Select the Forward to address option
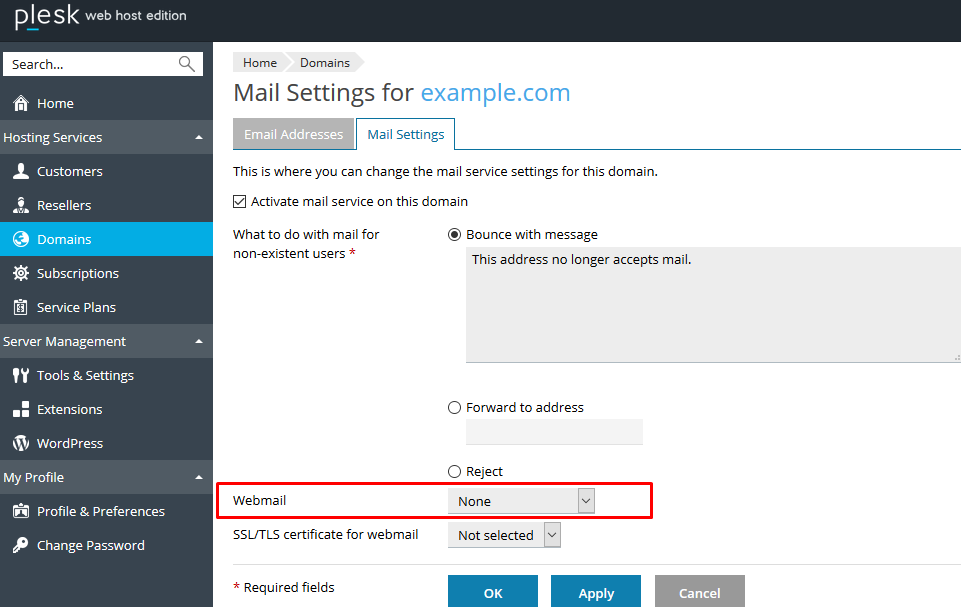Viewport: 961px width, 607px height. [x=455, y=408]
